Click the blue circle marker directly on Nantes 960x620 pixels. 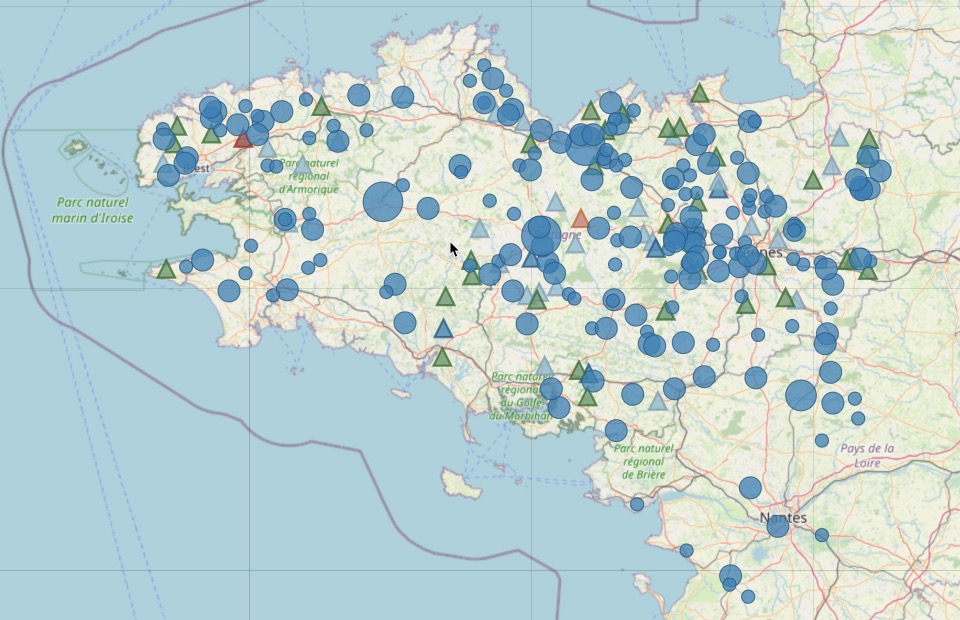[778, 525]
